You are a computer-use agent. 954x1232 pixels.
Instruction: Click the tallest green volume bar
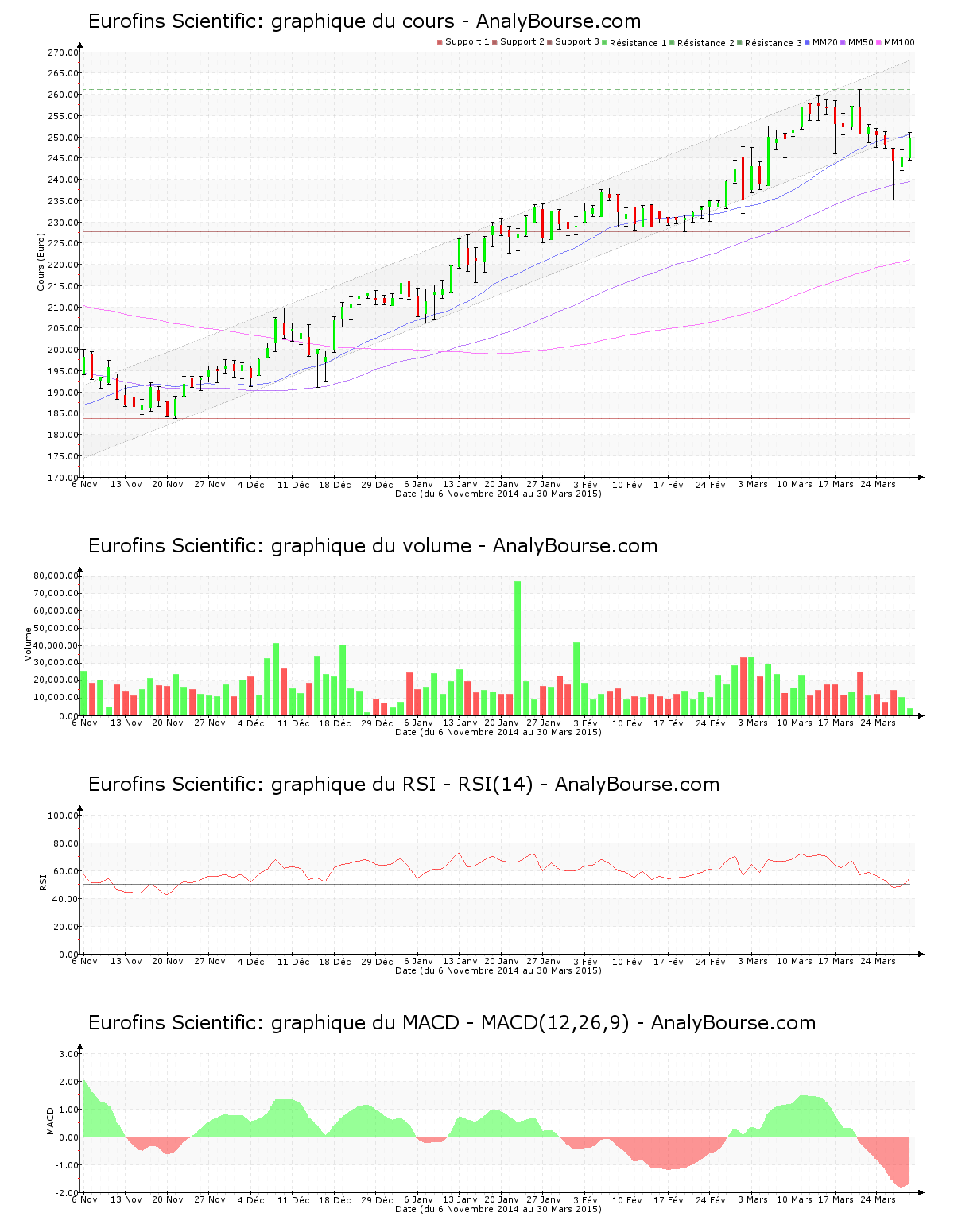518,648
